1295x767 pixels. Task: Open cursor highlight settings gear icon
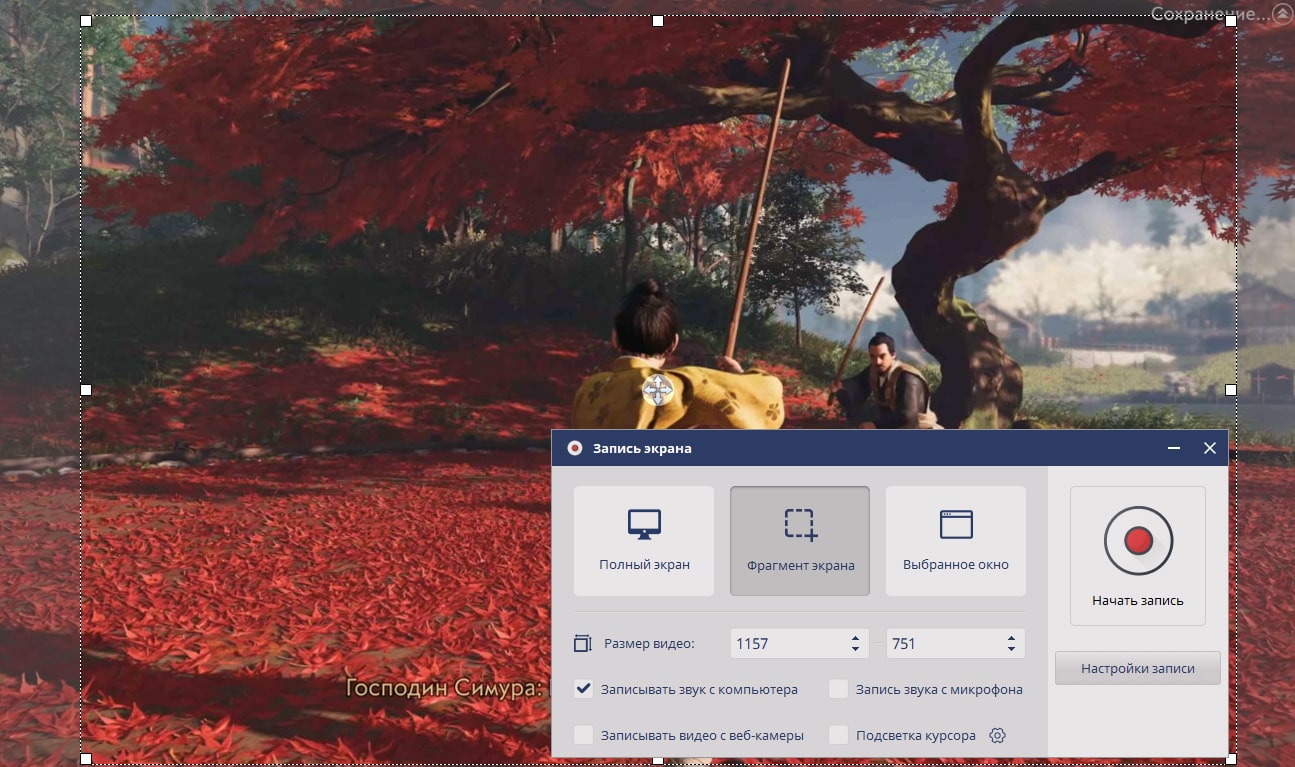click(x=997, y=736)
